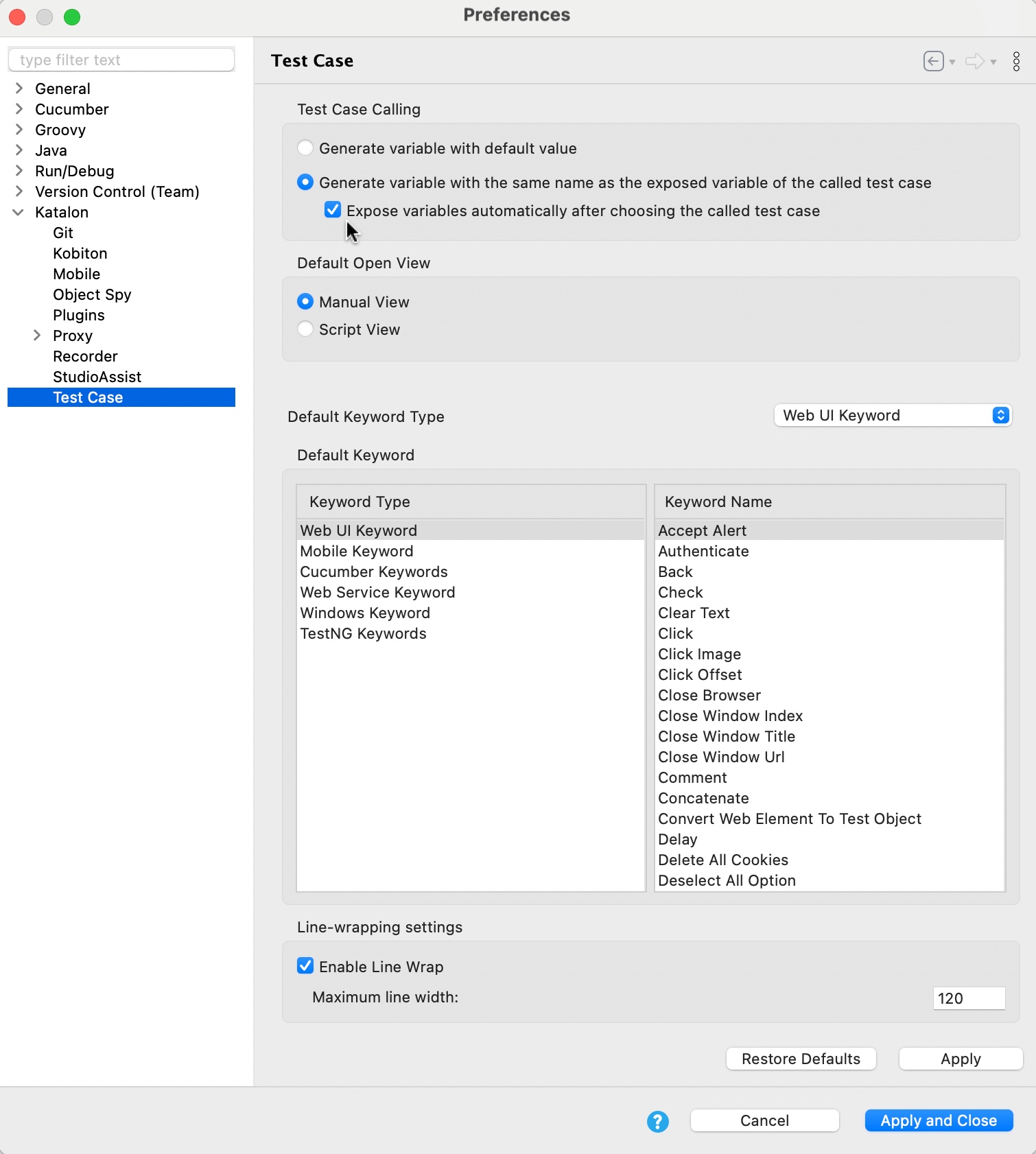The image size is (1036, 1154).
Task: Uncheck Expose variables automatically checkbox
Action: pyautogui.click(x=333, y=210)
